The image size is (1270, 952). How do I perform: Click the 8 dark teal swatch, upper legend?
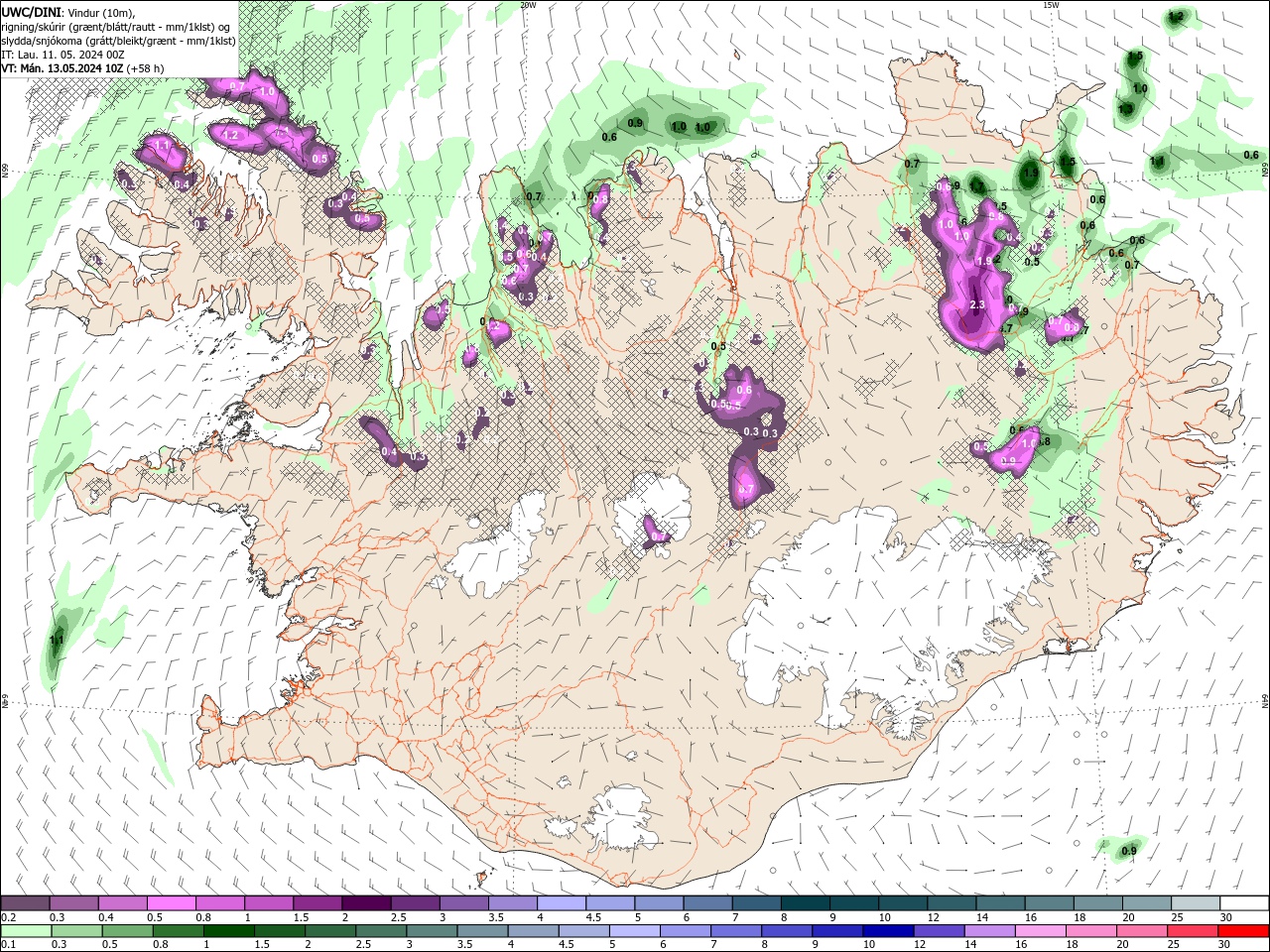click(805, 902)
